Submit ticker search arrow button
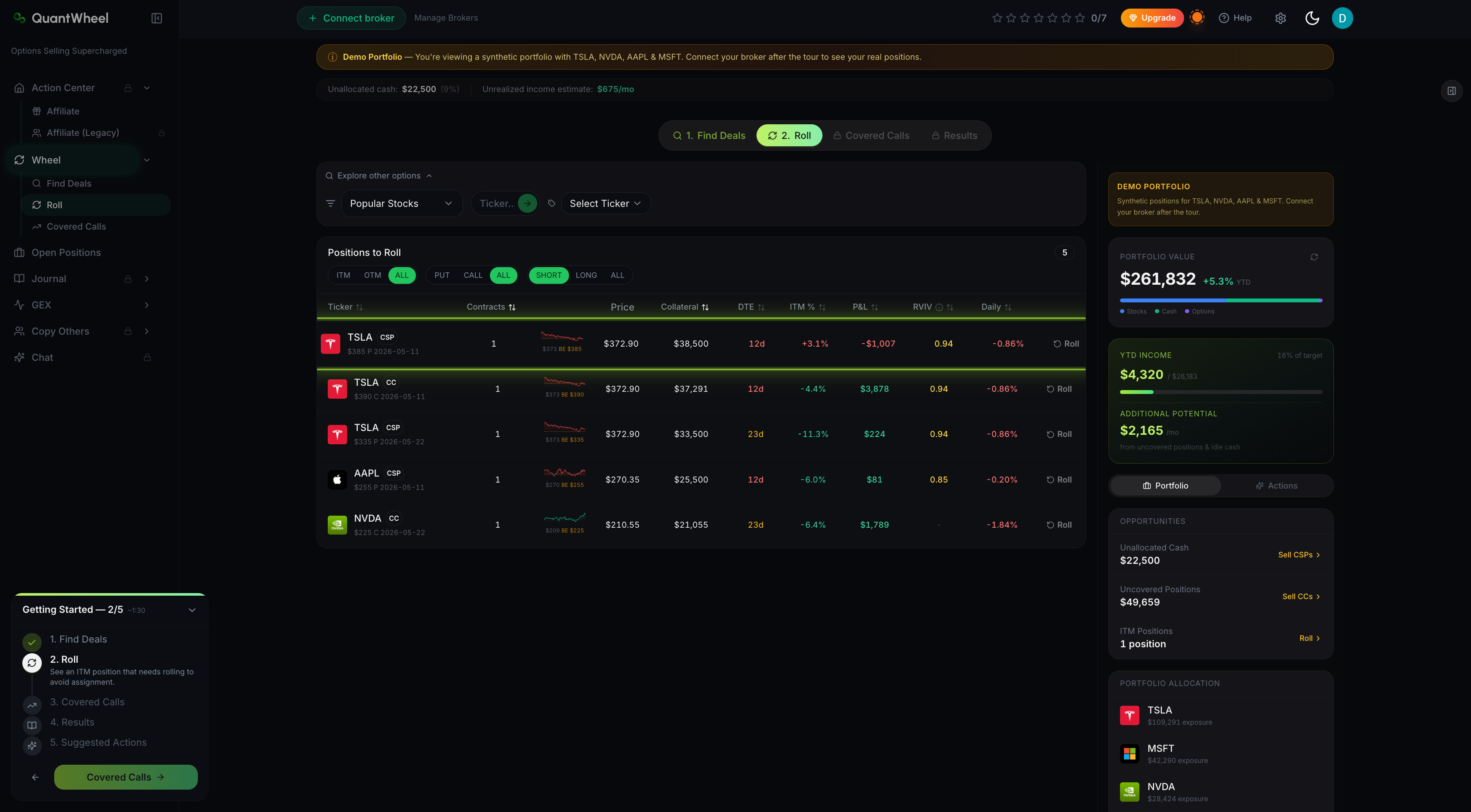The width and height of the screenshot is (1471, 812). click(527, 203)
